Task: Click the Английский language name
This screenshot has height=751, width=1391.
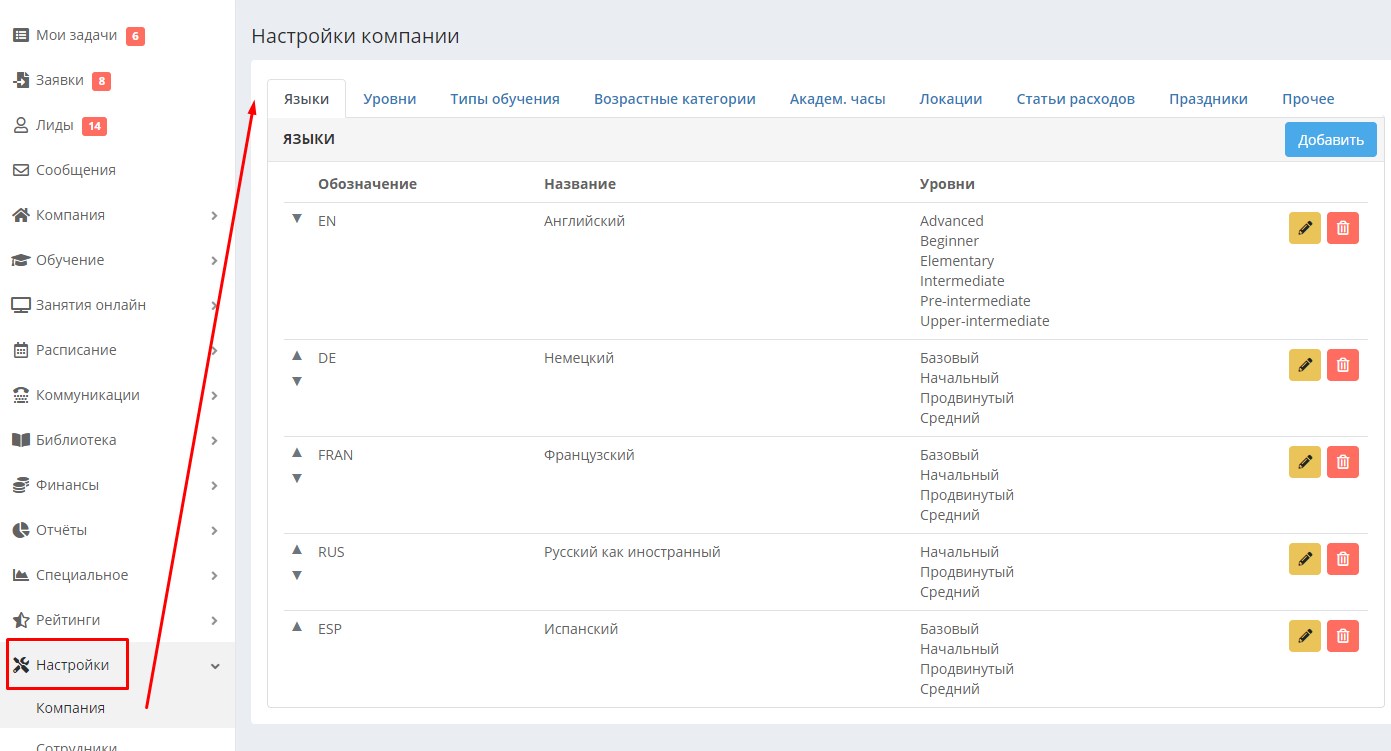Action: (585, 221)
